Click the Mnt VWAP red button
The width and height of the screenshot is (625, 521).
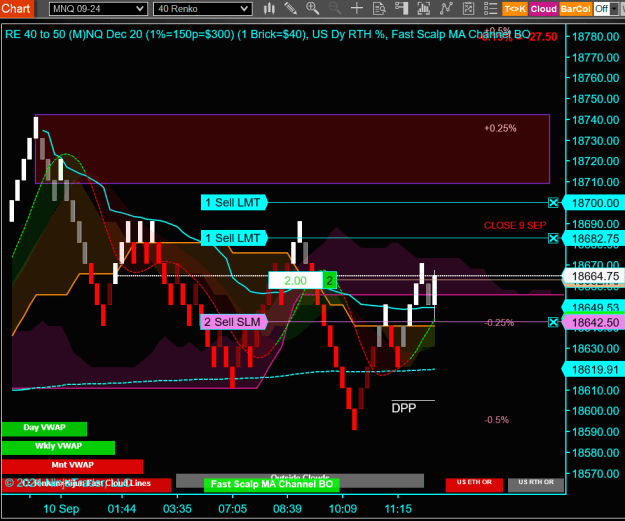click(72, 466)
